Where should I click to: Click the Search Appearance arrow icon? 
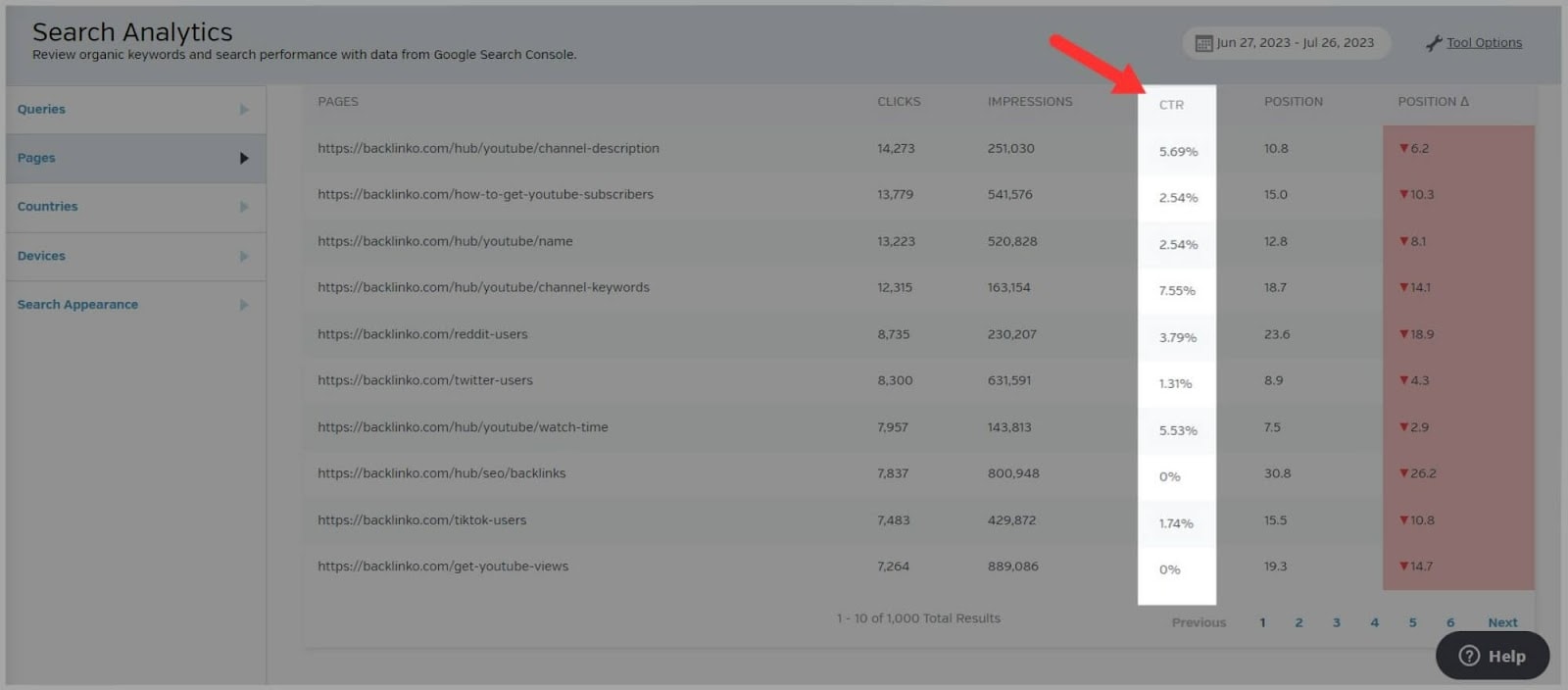[x=244, y=305]
